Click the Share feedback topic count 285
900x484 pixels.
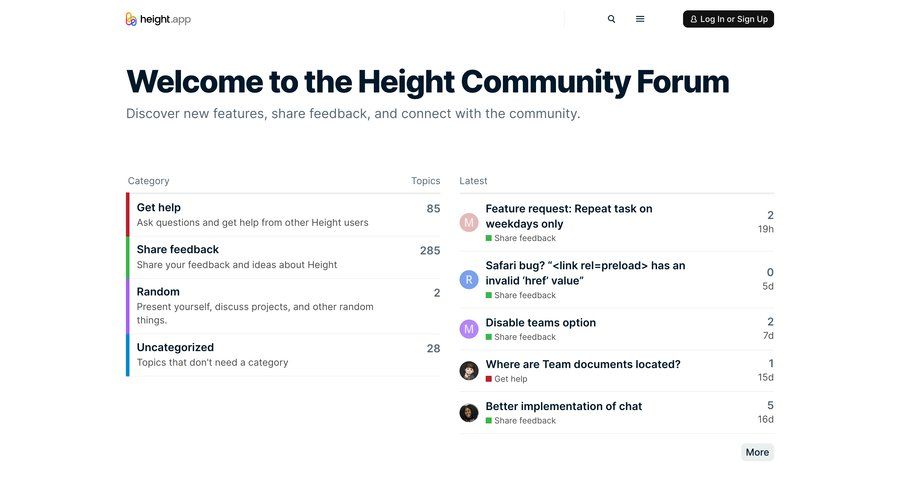pyautogui.click(x=430, y=250)
